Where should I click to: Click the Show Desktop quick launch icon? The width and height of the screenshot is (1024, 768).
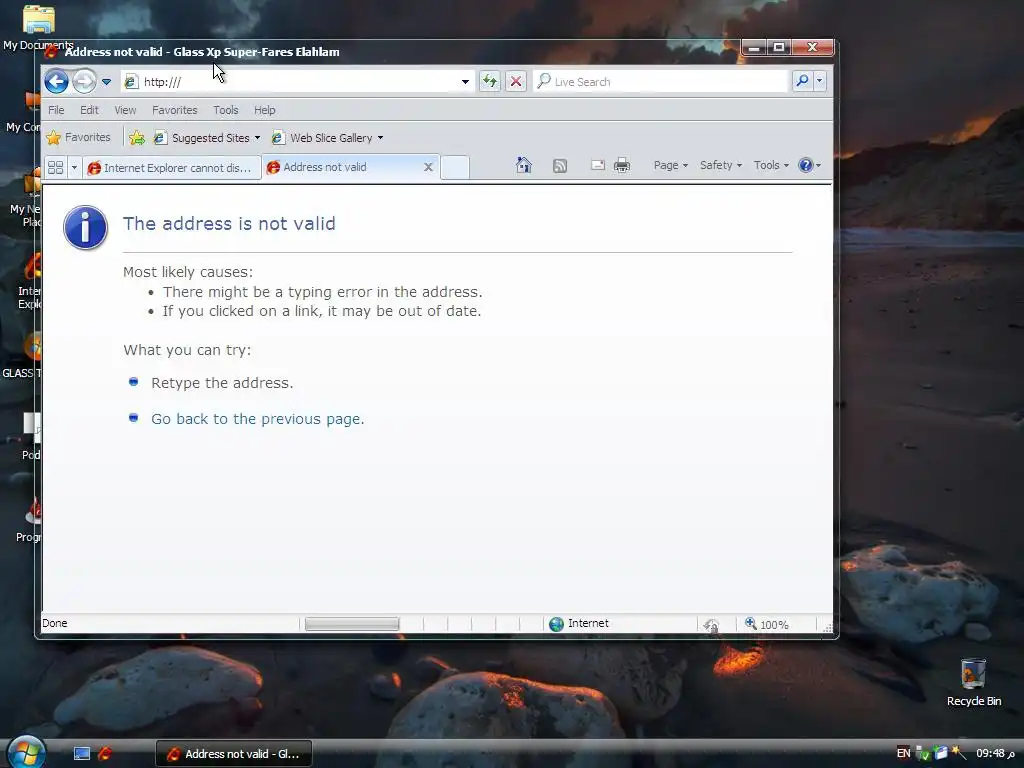(x=82, y=754)
